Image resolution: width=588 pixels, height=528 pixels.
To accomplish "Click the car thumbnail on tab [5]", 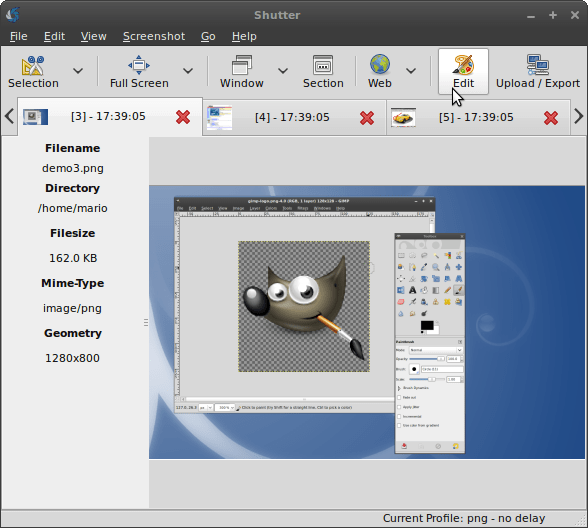I will tap(403, 117).
